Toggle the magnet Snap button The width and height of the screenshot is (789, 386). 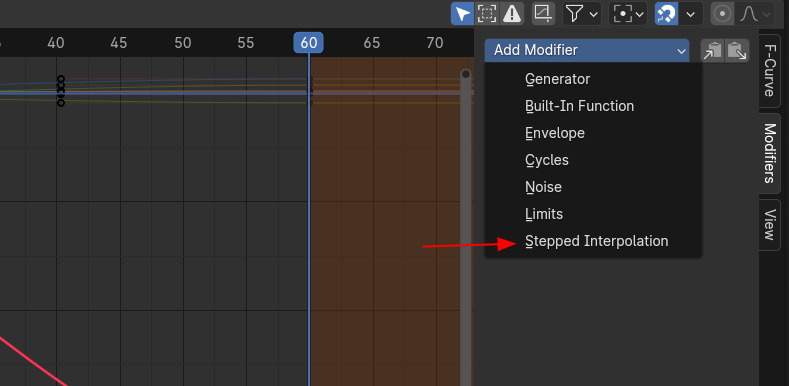(666, 14)
